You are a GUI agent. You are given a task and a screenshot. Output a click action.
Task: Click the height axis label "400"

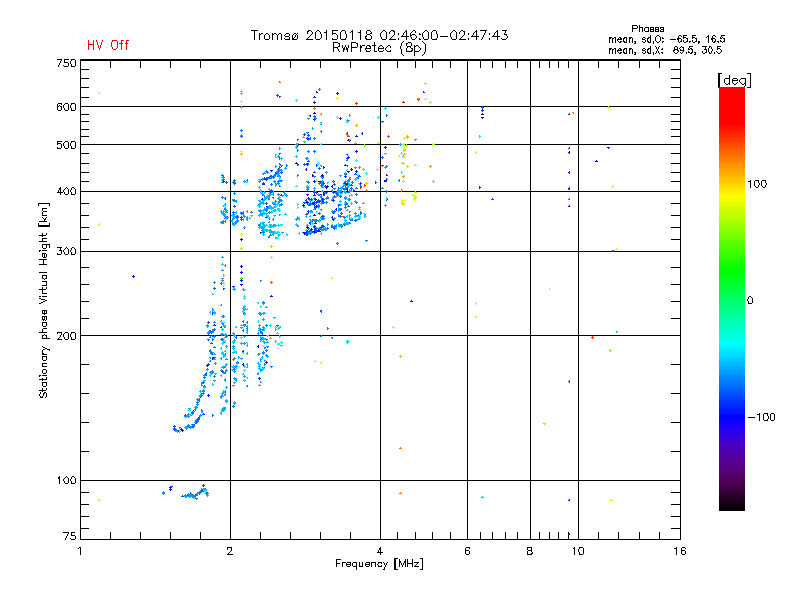(66, 192)
